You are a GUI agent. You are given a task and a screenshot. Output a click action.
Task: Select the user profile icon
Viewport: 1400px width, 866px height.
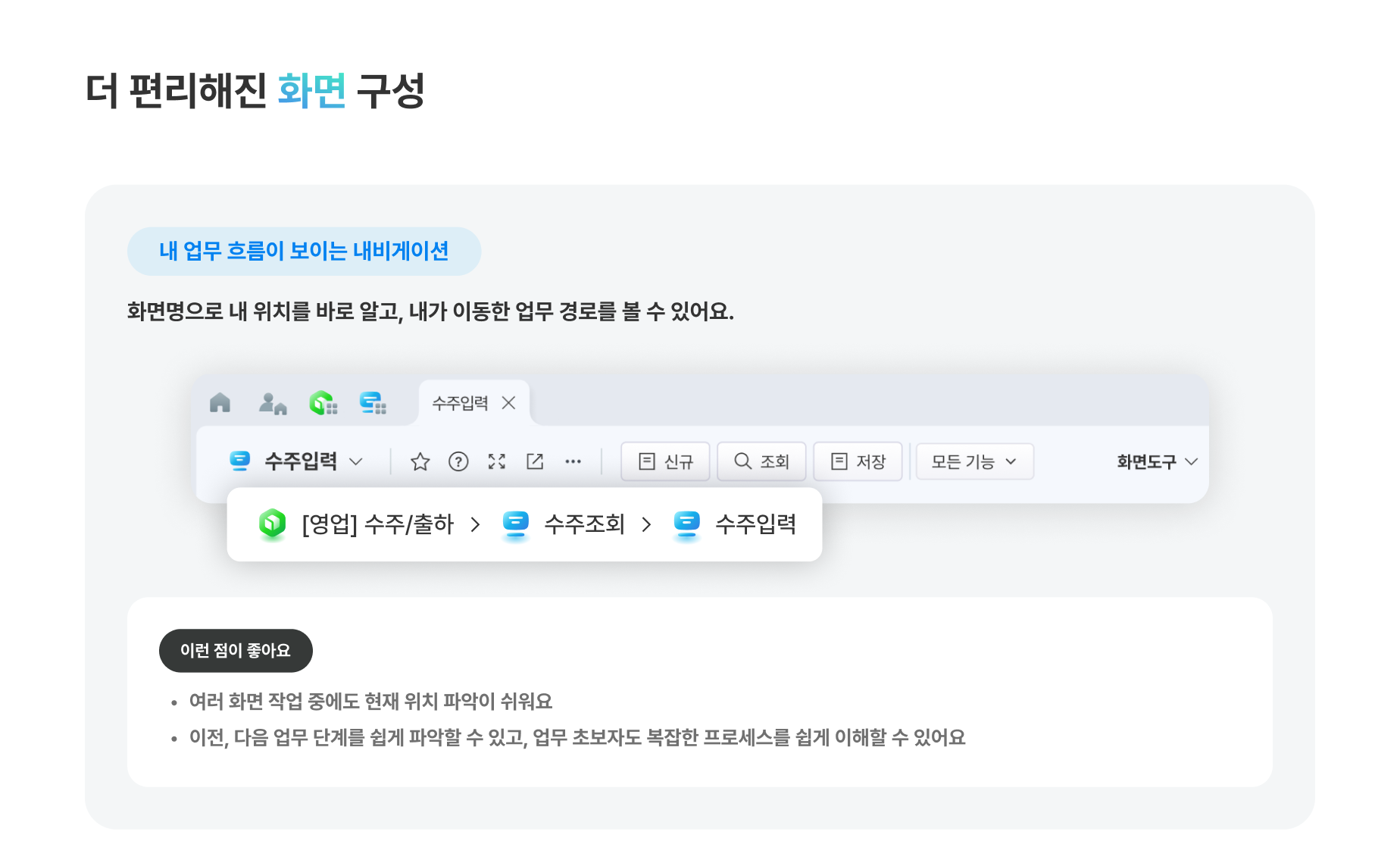click(x=273, y=404)
